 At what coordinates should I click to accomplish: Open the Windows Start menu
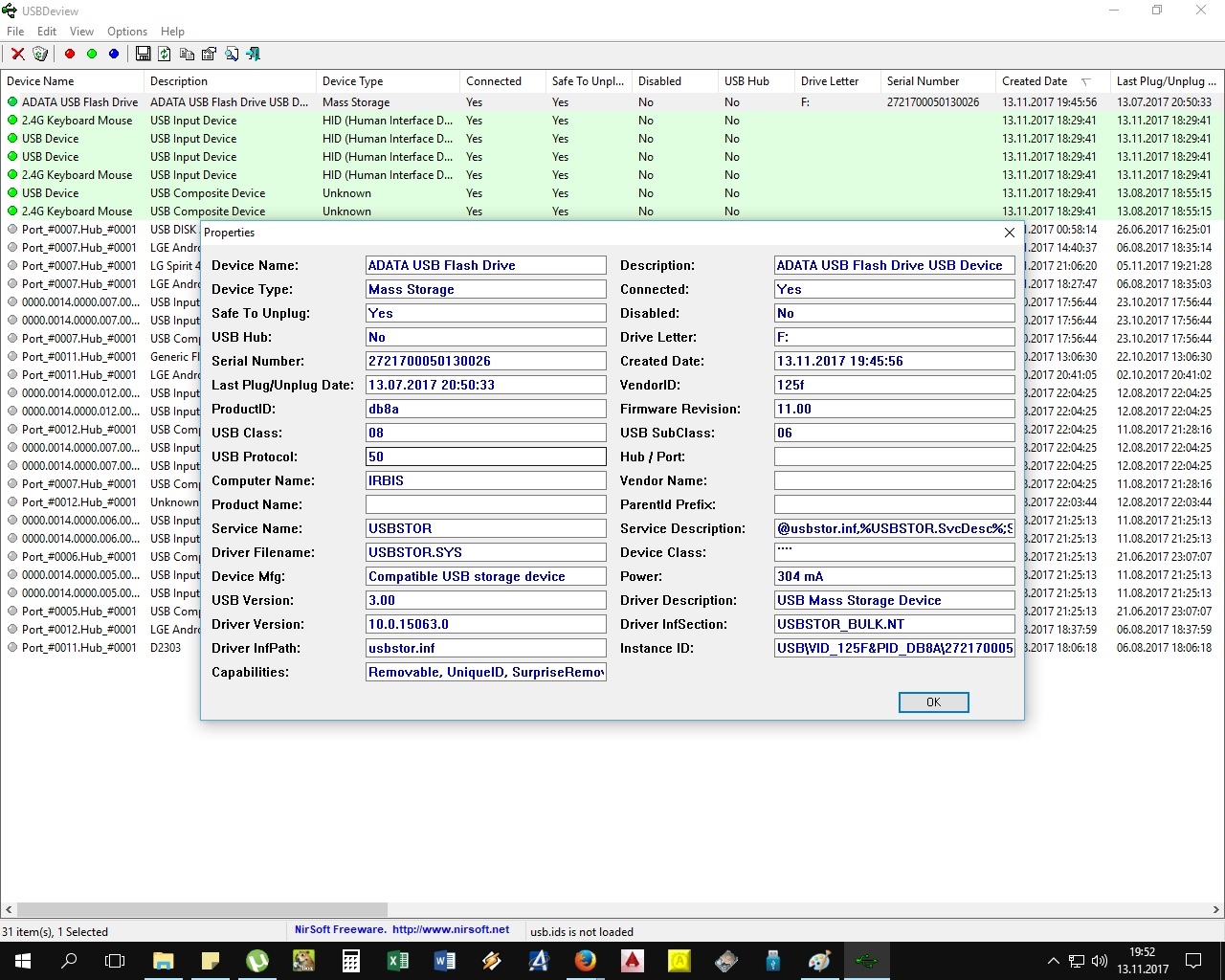23,961
